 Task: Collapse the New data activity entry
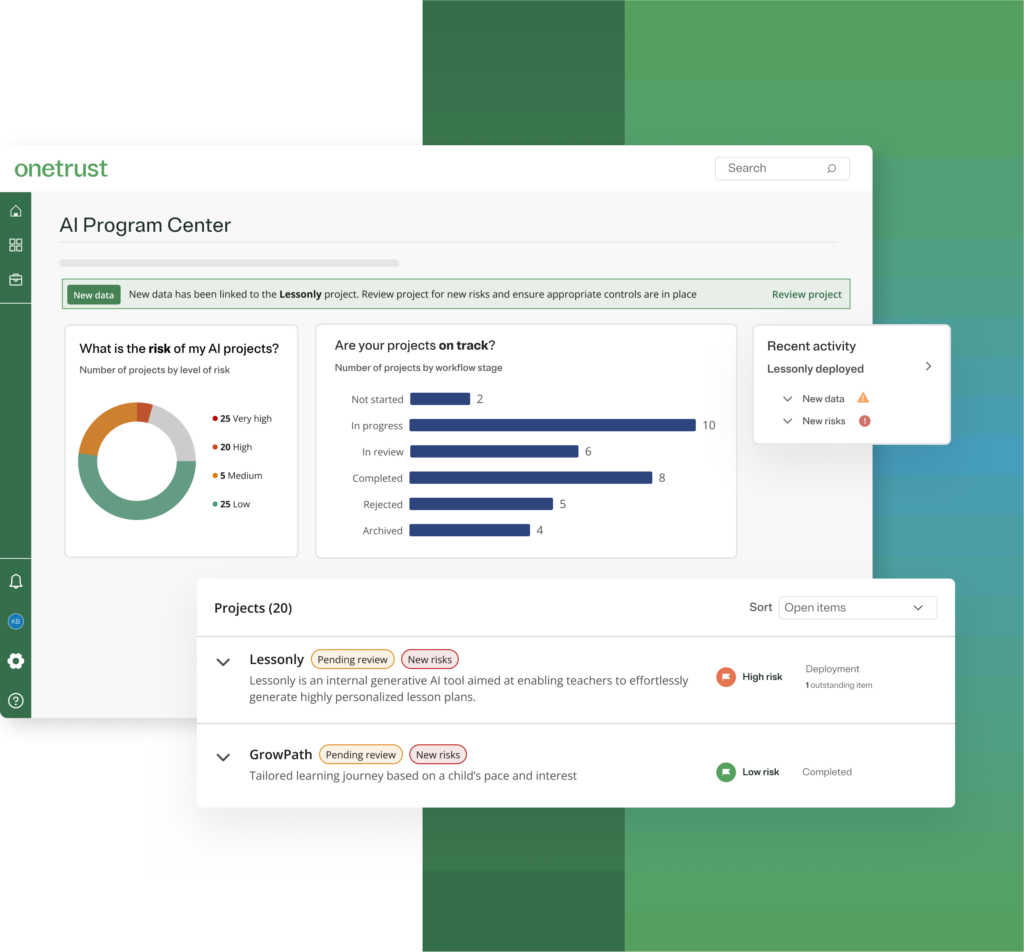(x=787, y=397)
